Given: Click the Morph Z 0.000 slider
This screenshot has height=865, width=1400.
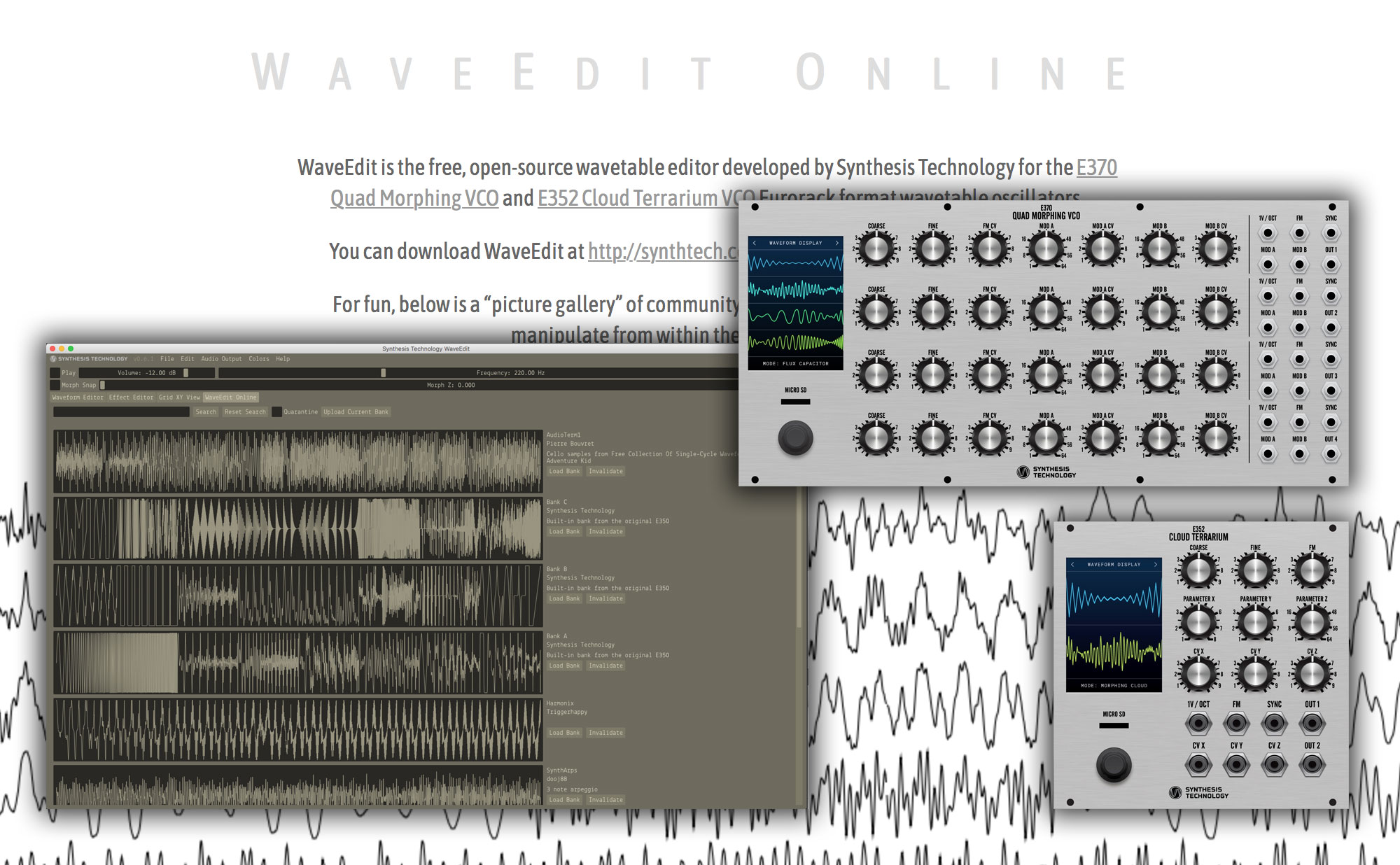Looking at the screenshot, I should pos(420,385).
